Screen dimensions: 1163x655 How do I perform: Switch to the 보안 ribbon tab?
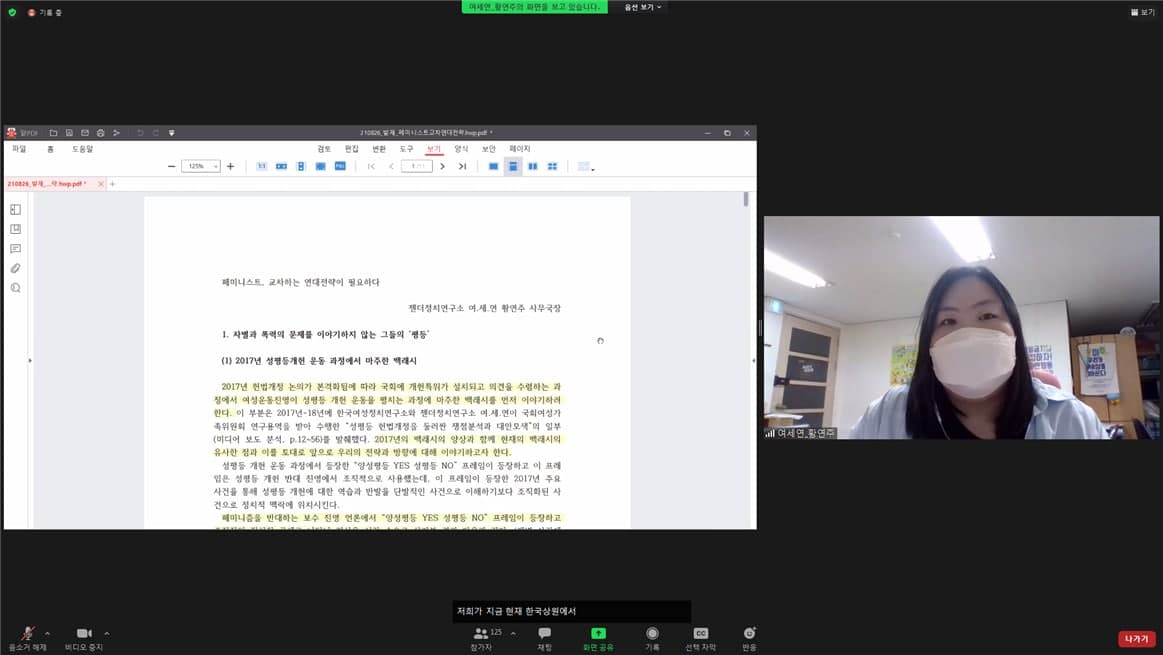click(489, 149)
